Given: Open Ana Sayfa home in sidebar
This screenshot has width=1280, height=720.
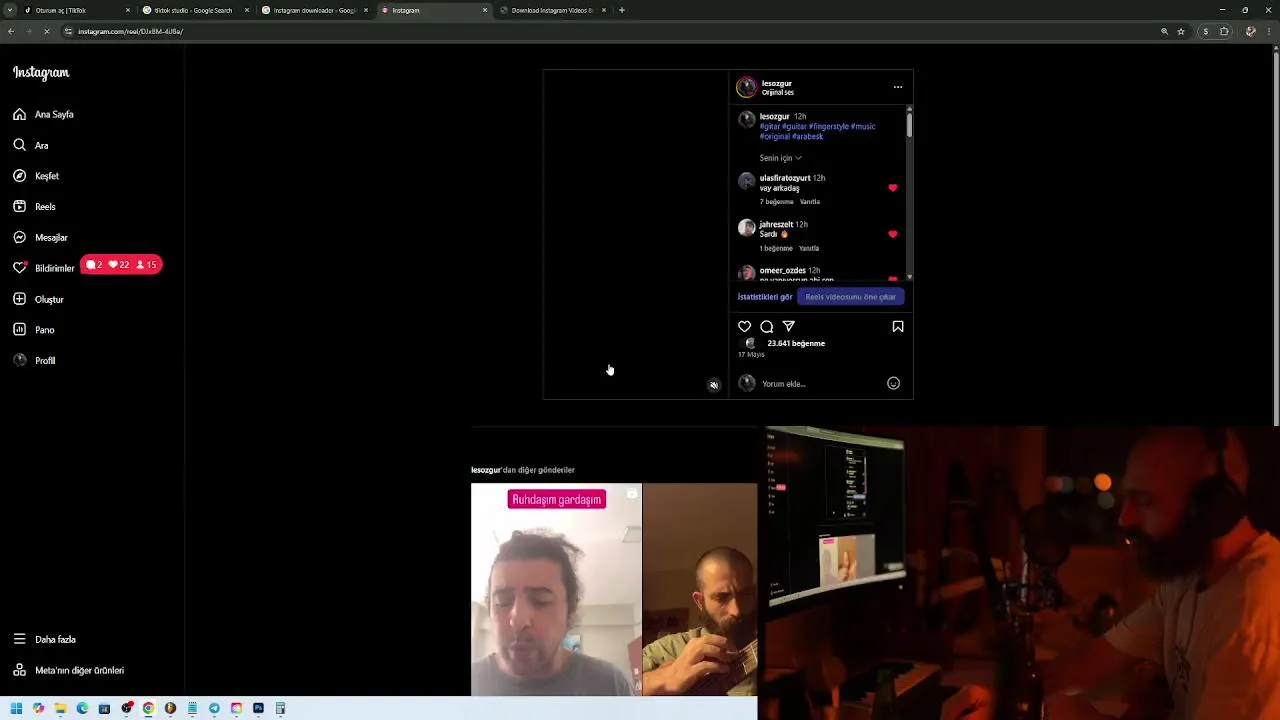Looking at the screenshot, I should (x=43, y=114).
